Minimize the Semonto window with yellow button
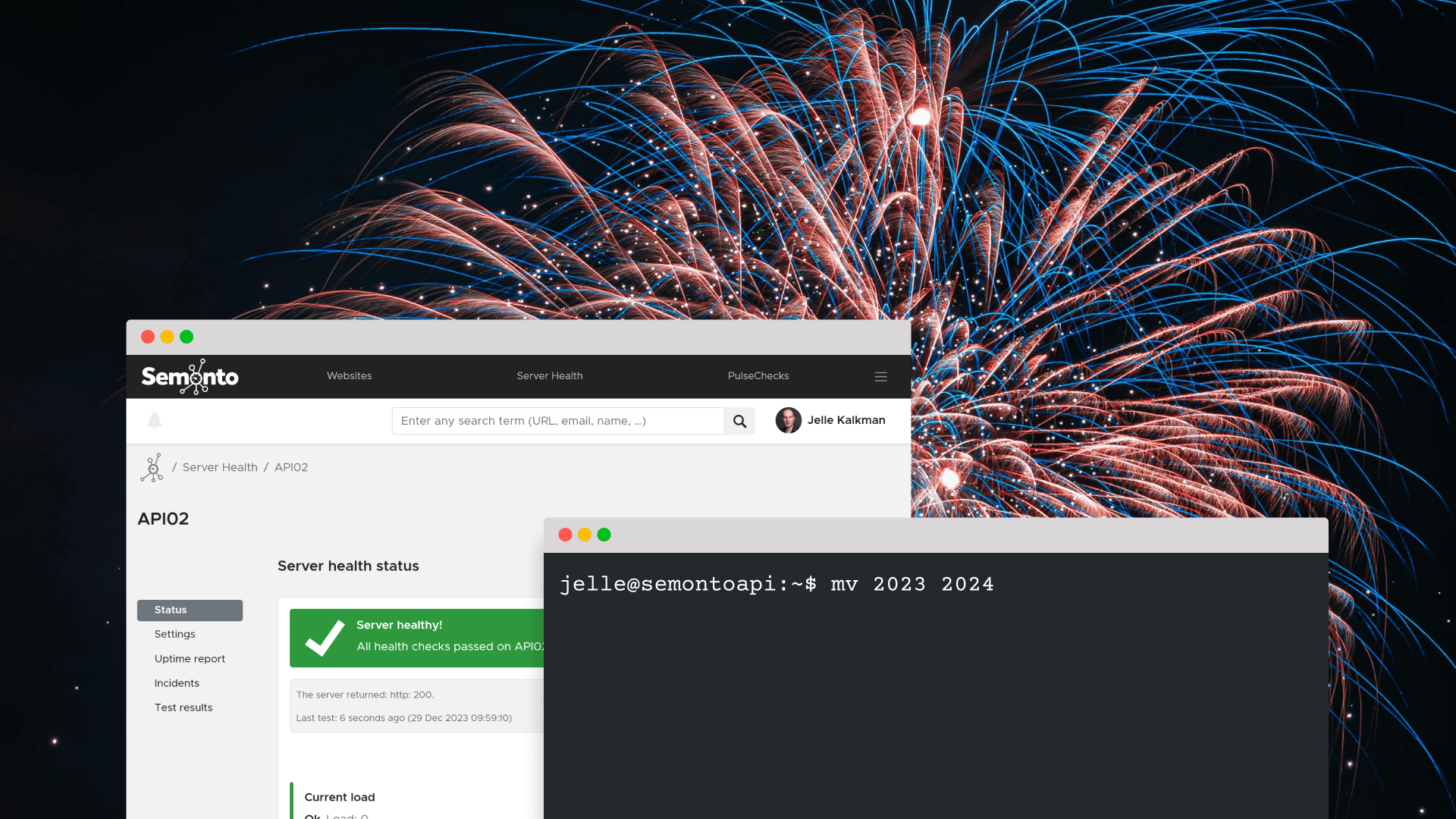 tap(167, 337)
